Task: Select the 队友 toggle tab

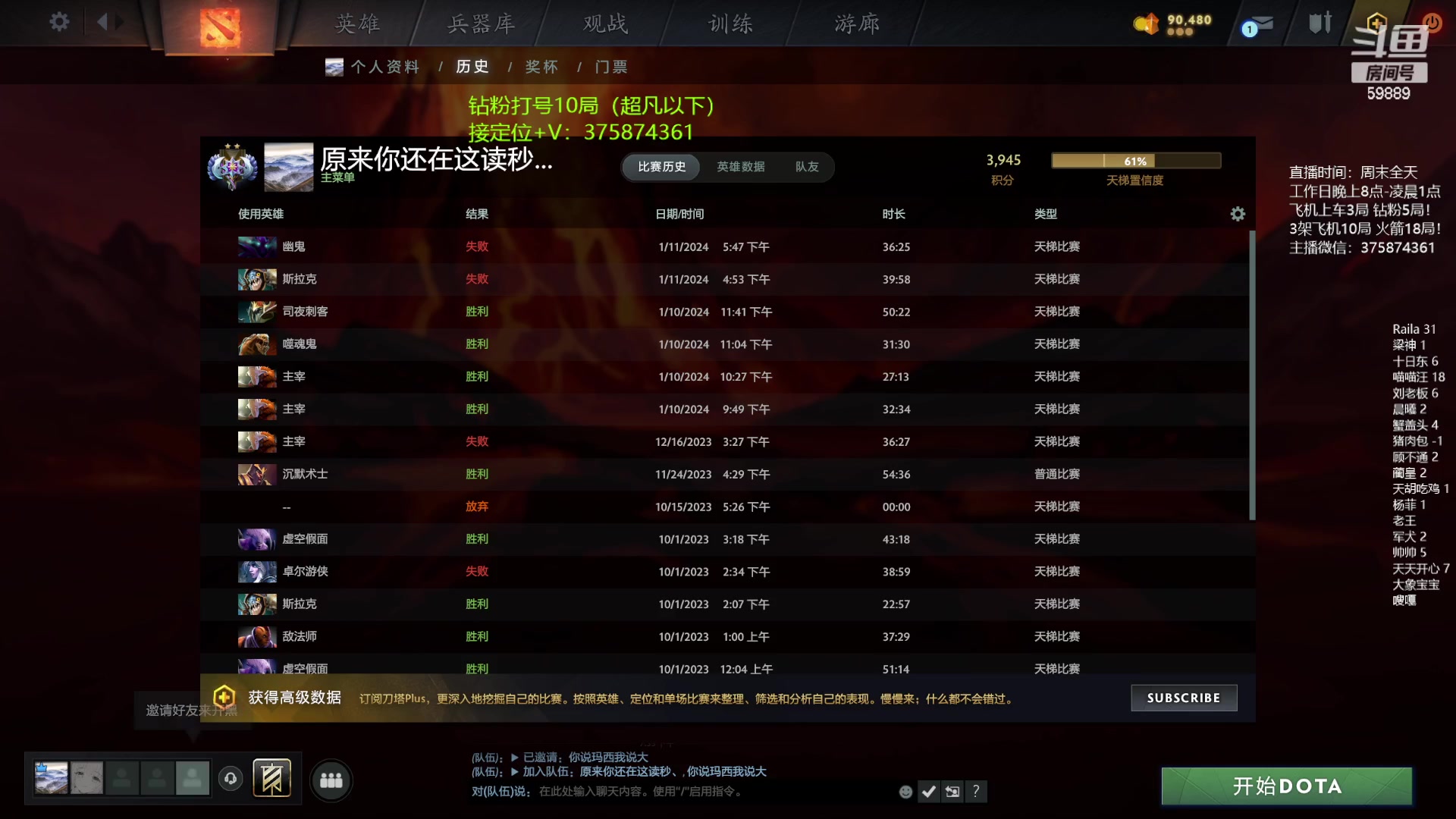Action: pyautogui.click(x=807, y=167)
